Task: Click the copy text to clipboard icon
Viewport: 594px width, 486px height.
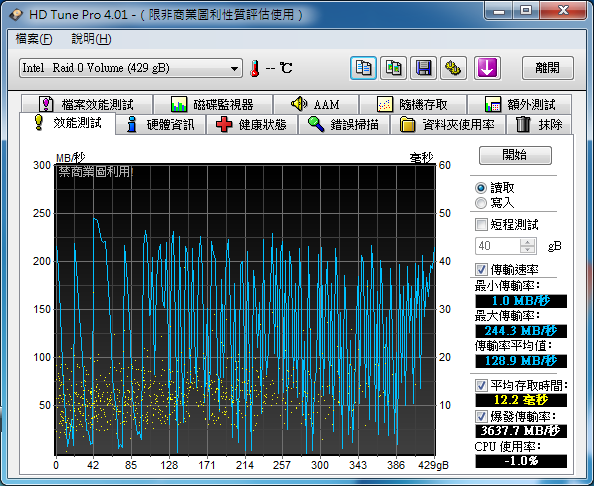Action: (x=363, y=68)
